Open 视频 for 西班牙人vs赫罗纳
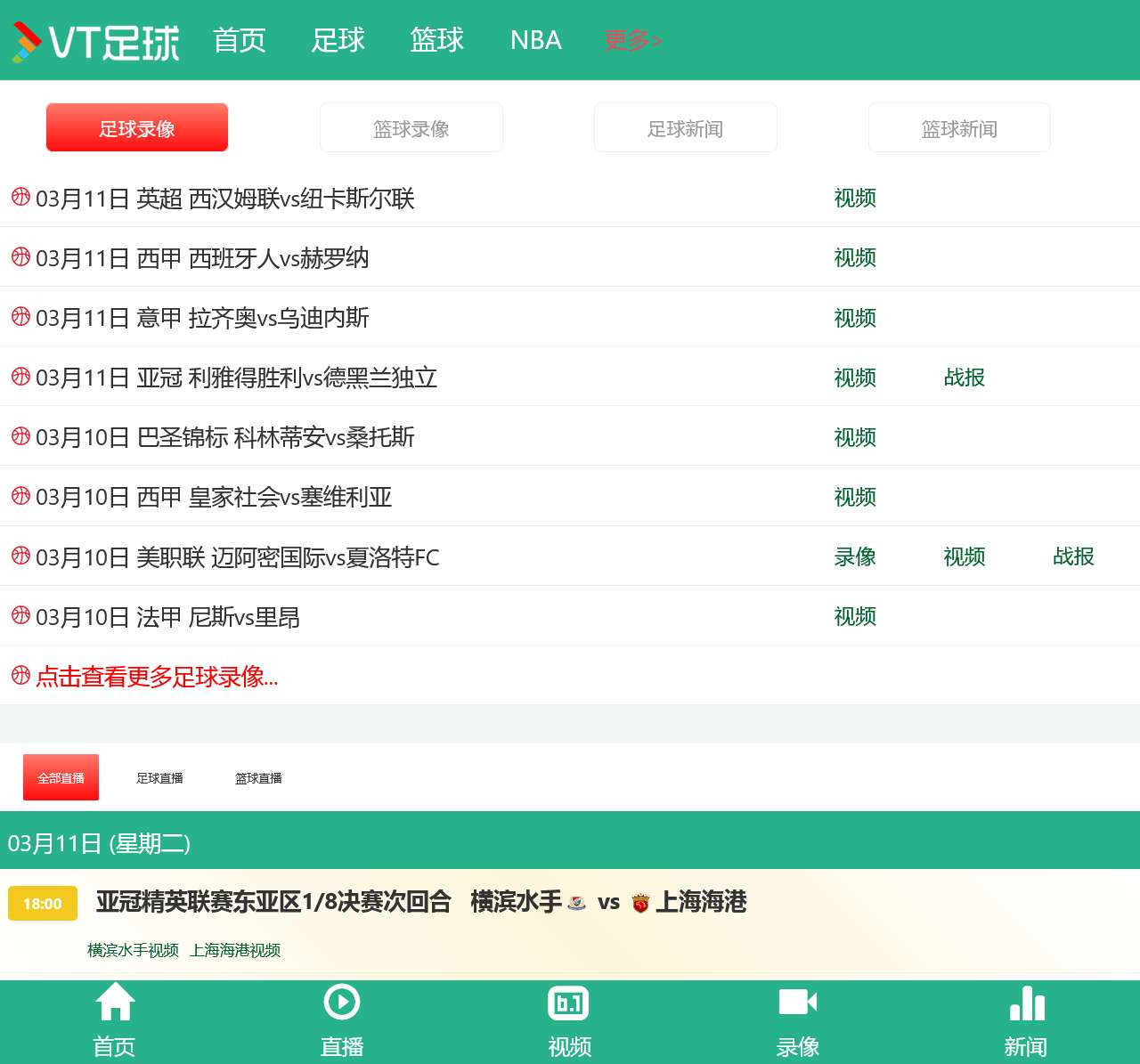Viewport: 1140px width, 1064px height. point(855,257)
